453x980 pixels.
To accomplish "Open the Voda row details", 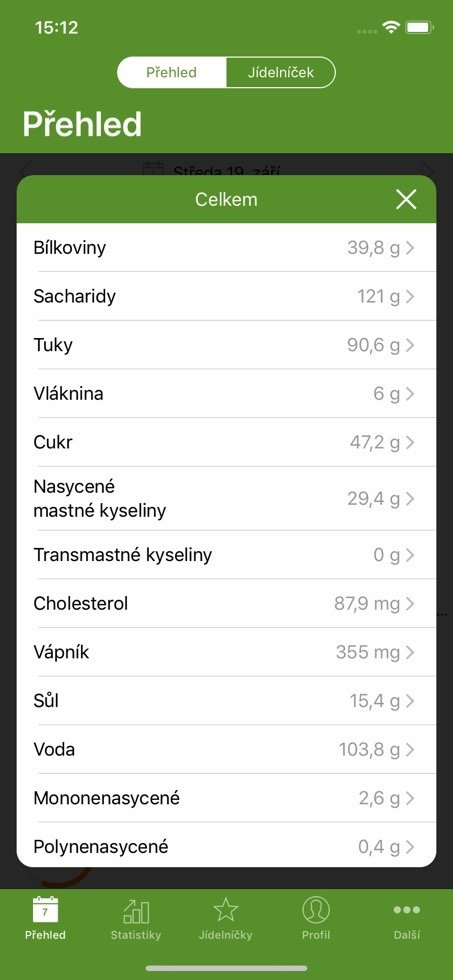I will click(226, 749).
